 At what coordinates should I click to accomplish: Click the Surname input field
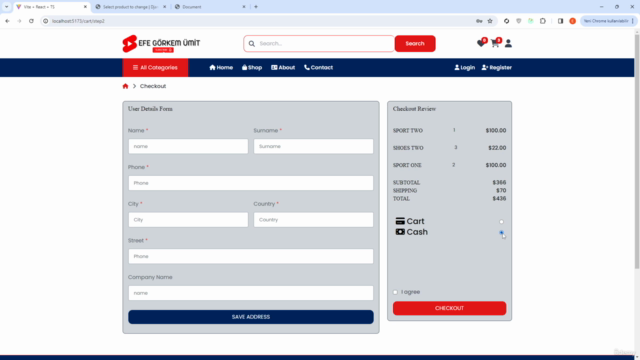point(313,146)
